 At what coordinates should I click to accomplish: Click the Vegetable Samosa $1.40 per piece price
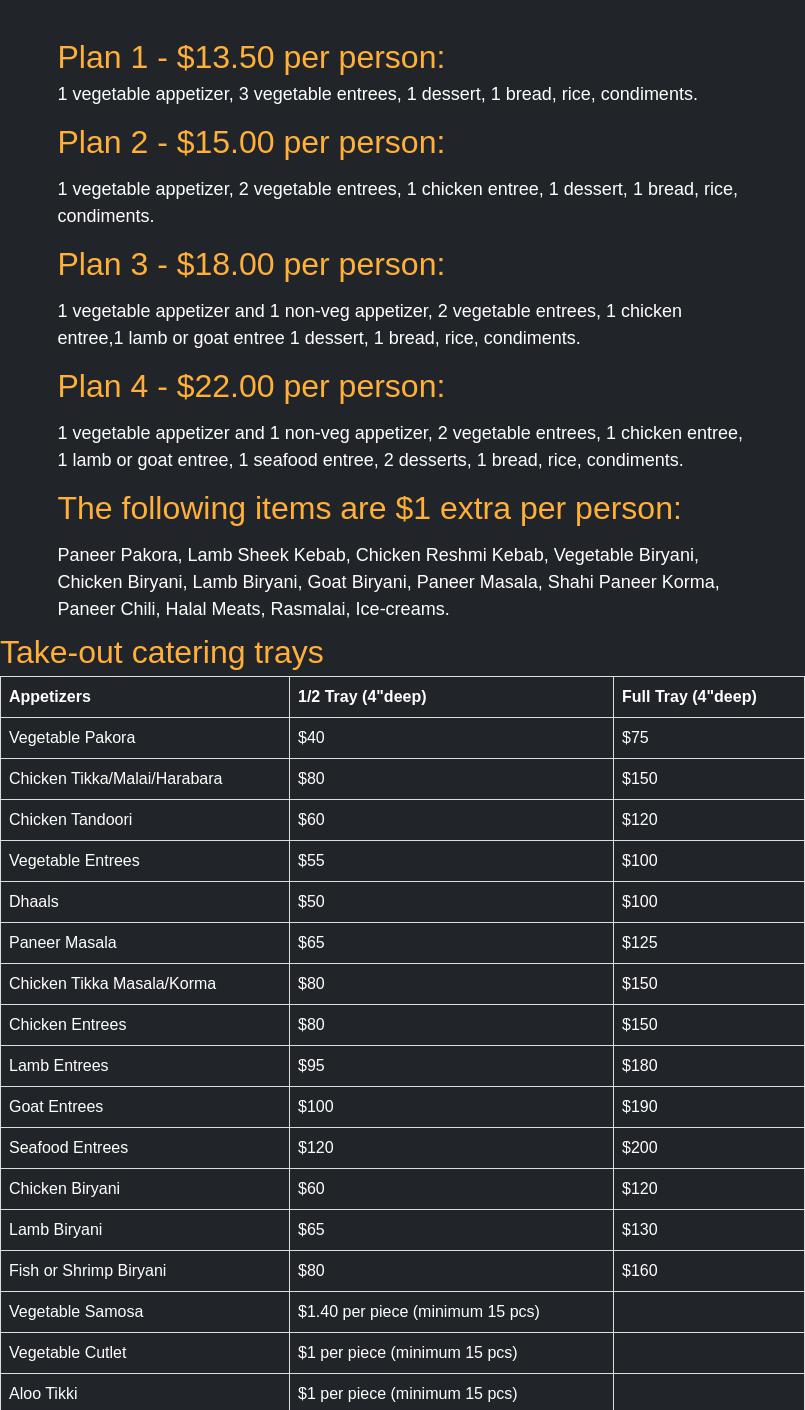[x=418, y=1311]
